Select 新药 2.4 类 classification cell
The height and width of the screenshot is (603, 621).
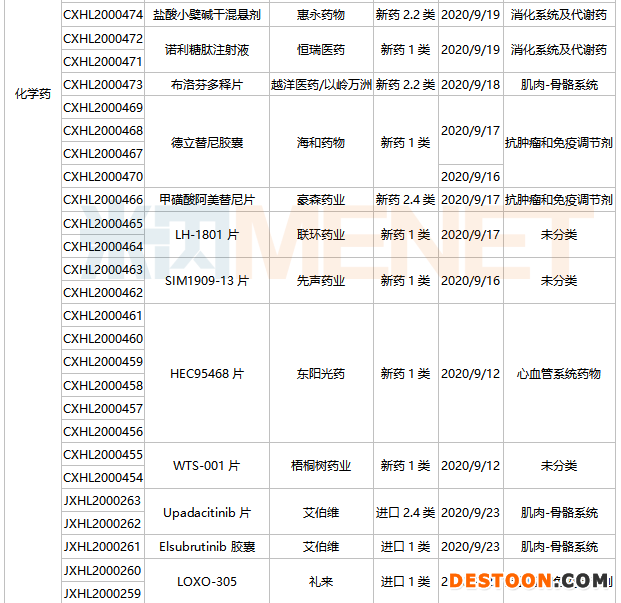click(x=405, y=200)
